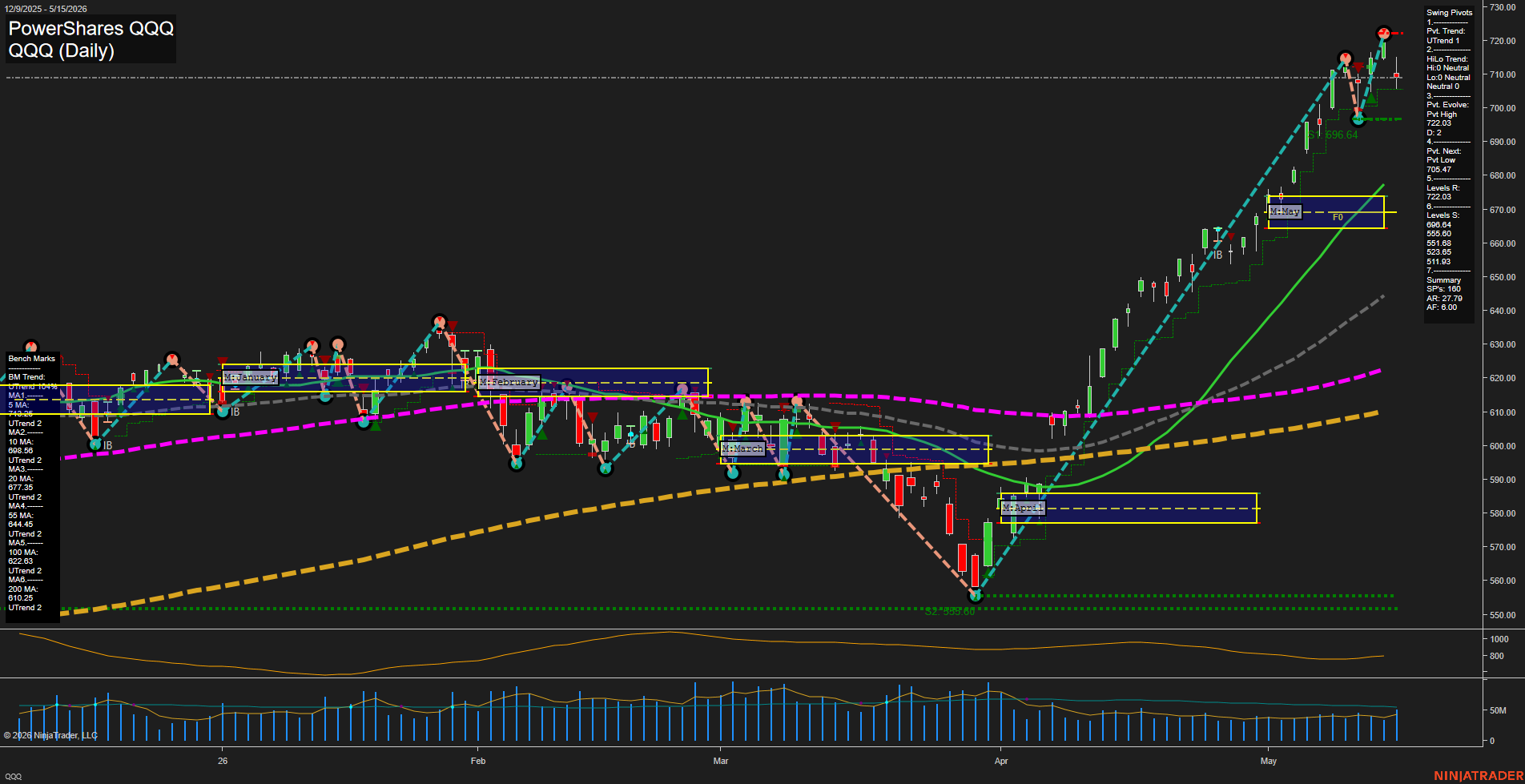Click the May label on the time axis
Image resolution: width=1525 pixels, height=784 pixels.
point(1269,761)
